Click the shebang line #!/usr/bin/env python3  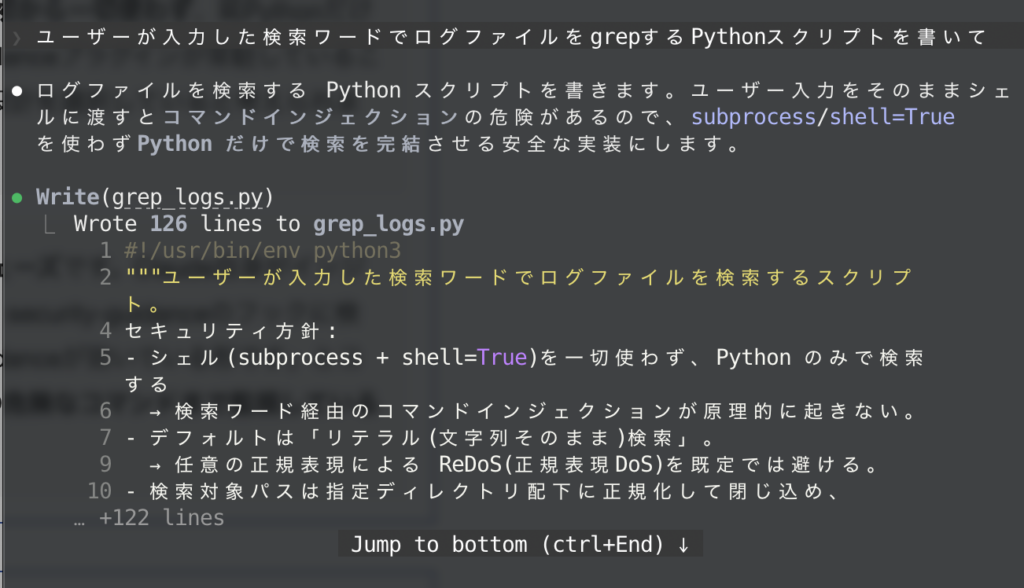(263, 251)
